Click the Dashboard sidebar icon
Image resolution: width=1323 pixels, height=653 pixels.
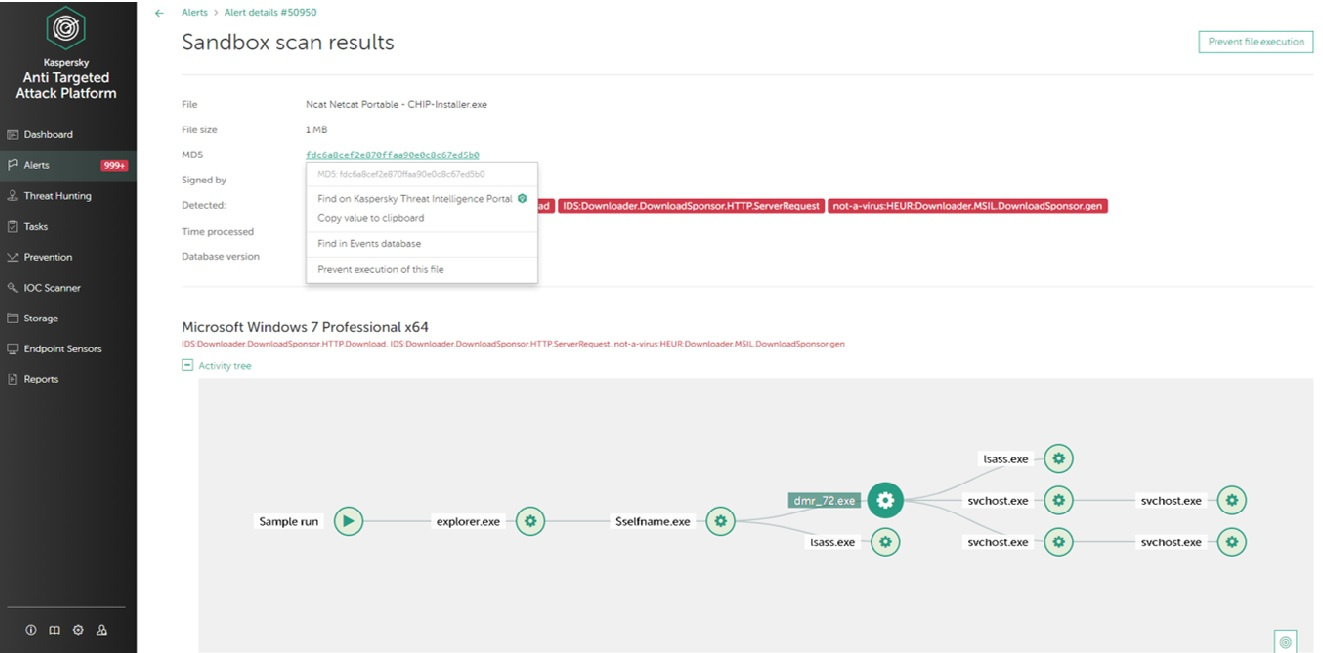(13, 134)
